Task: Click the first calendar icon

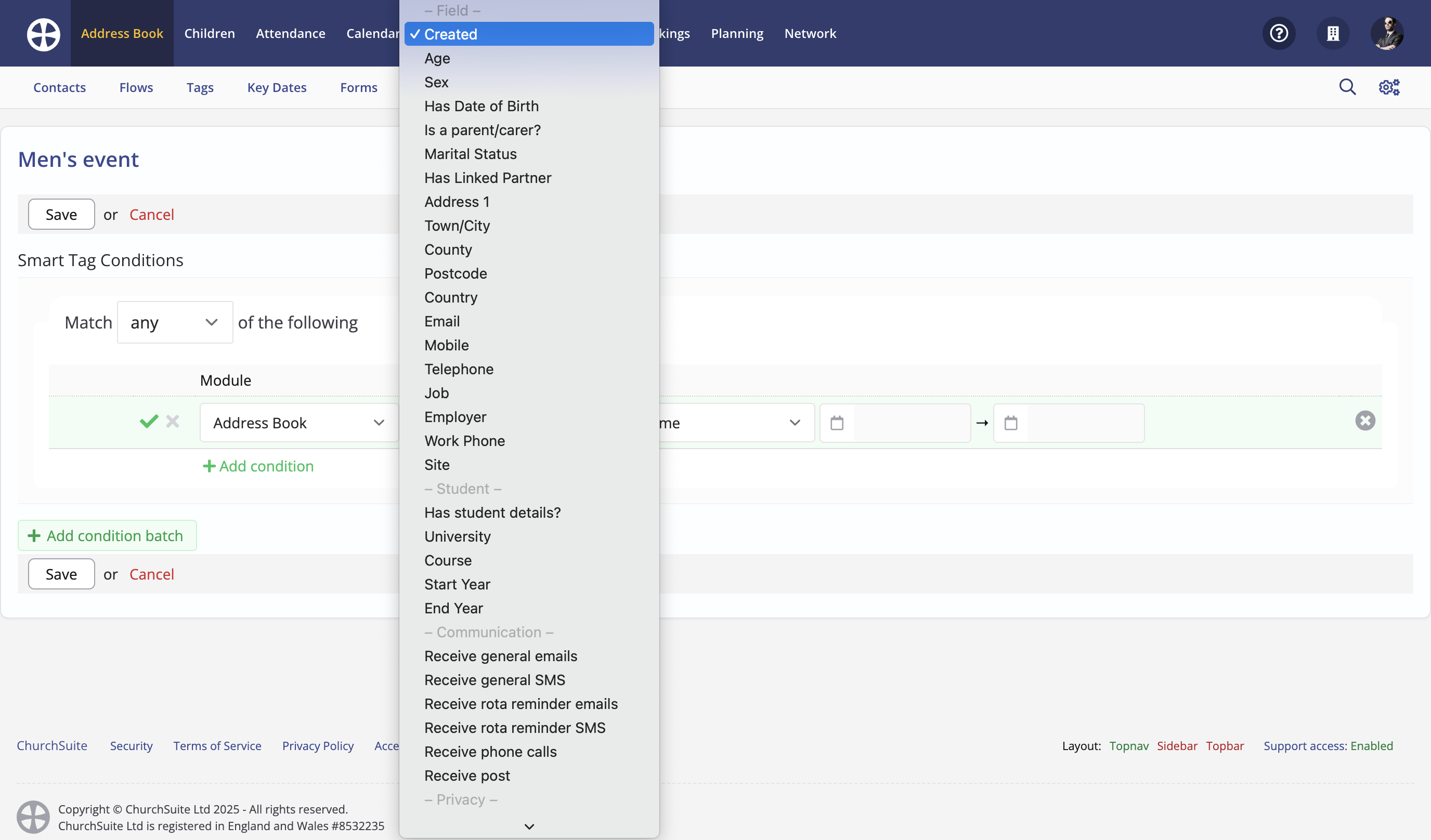Action: tap(837, 423)
